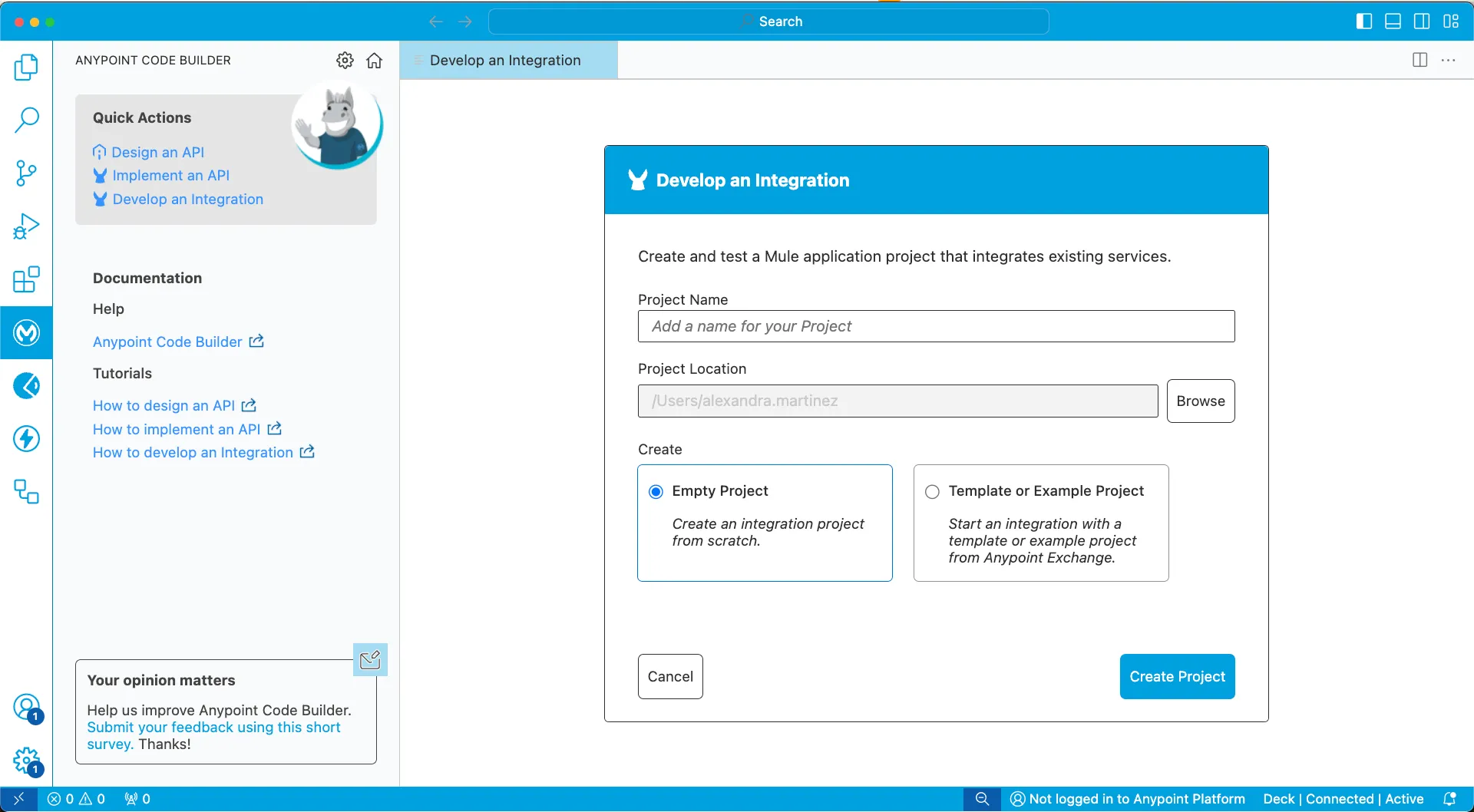The image size is (1474, 812).
Task: Click the remote window icon in status bar
Action: 18,799
